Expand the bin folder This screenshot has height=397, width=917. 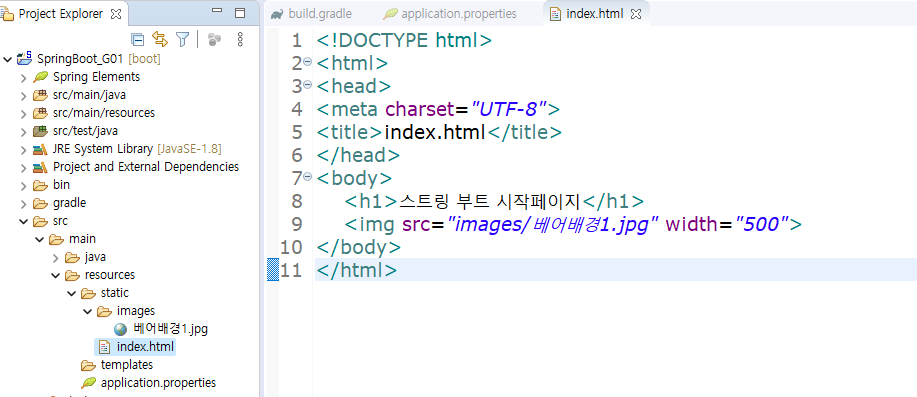(23, 186)
